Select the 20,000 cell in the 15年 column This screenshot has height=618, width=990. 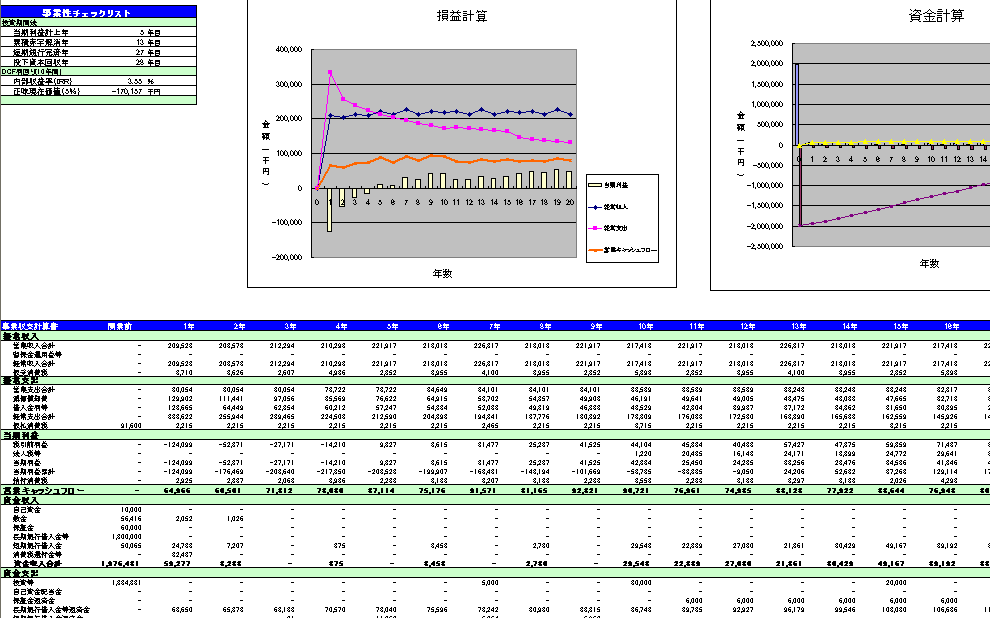point(896,583)
